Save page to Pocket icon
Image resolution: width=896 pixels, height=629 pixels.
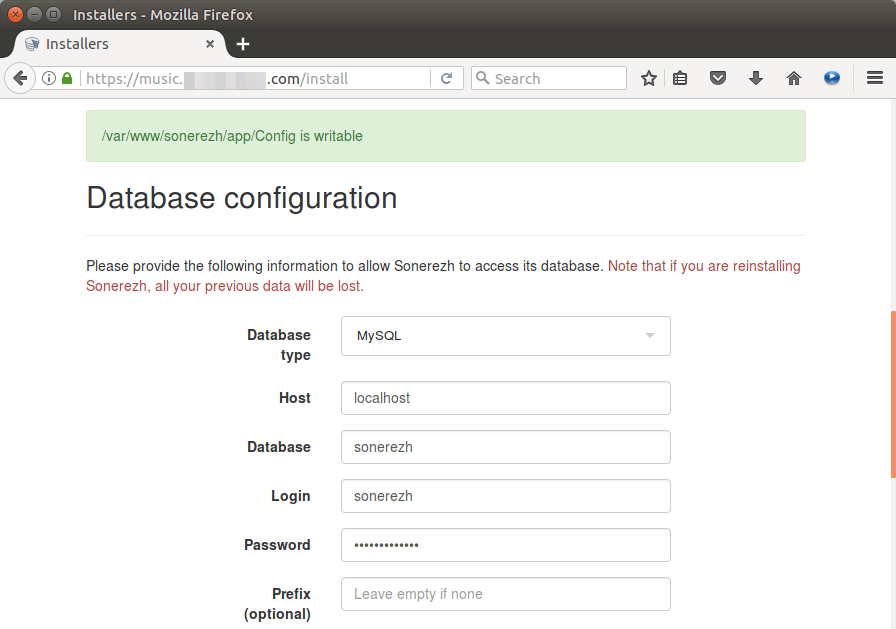point(717,78)
